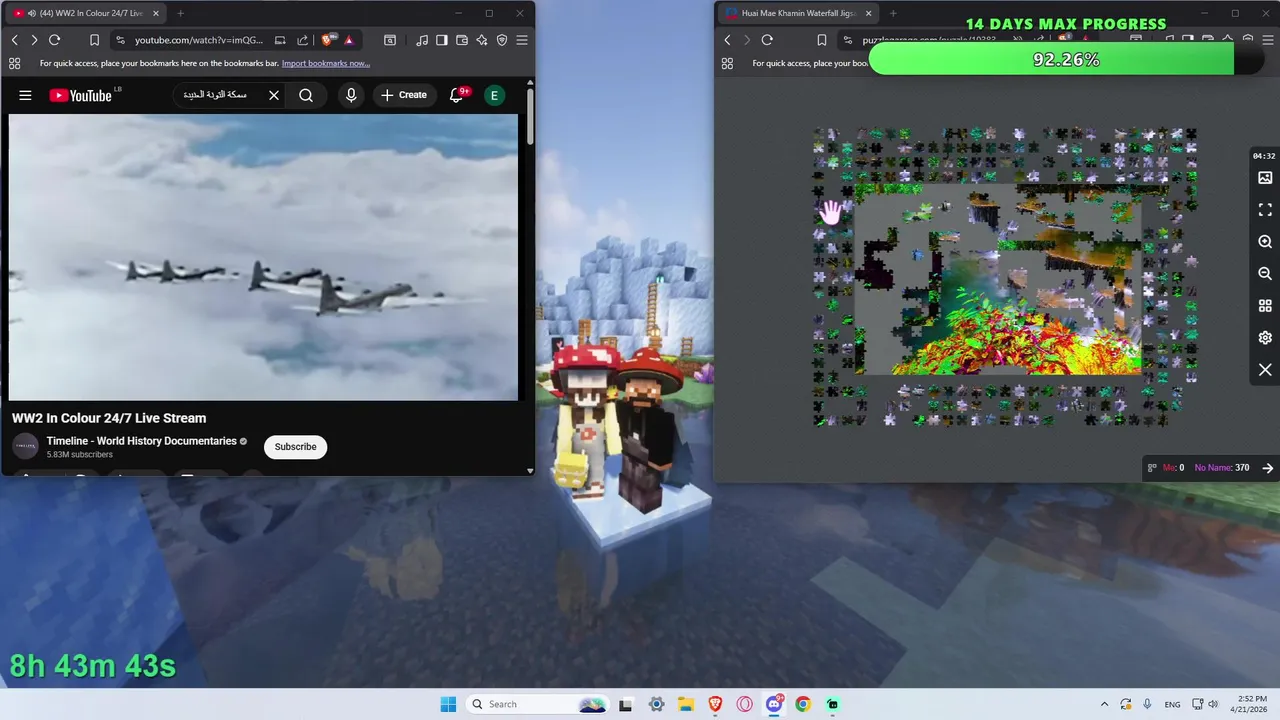Toggle the browser sidebar panel
The height and width of the screenshot is (720, 1280).
[x=442, y=40]
